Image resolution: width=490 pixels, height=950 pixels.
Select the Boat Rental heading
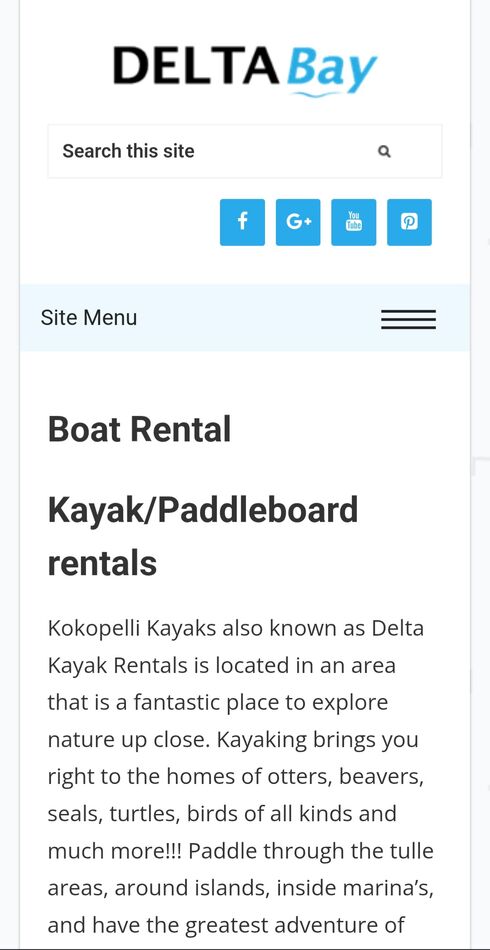(x=139, y=429)
